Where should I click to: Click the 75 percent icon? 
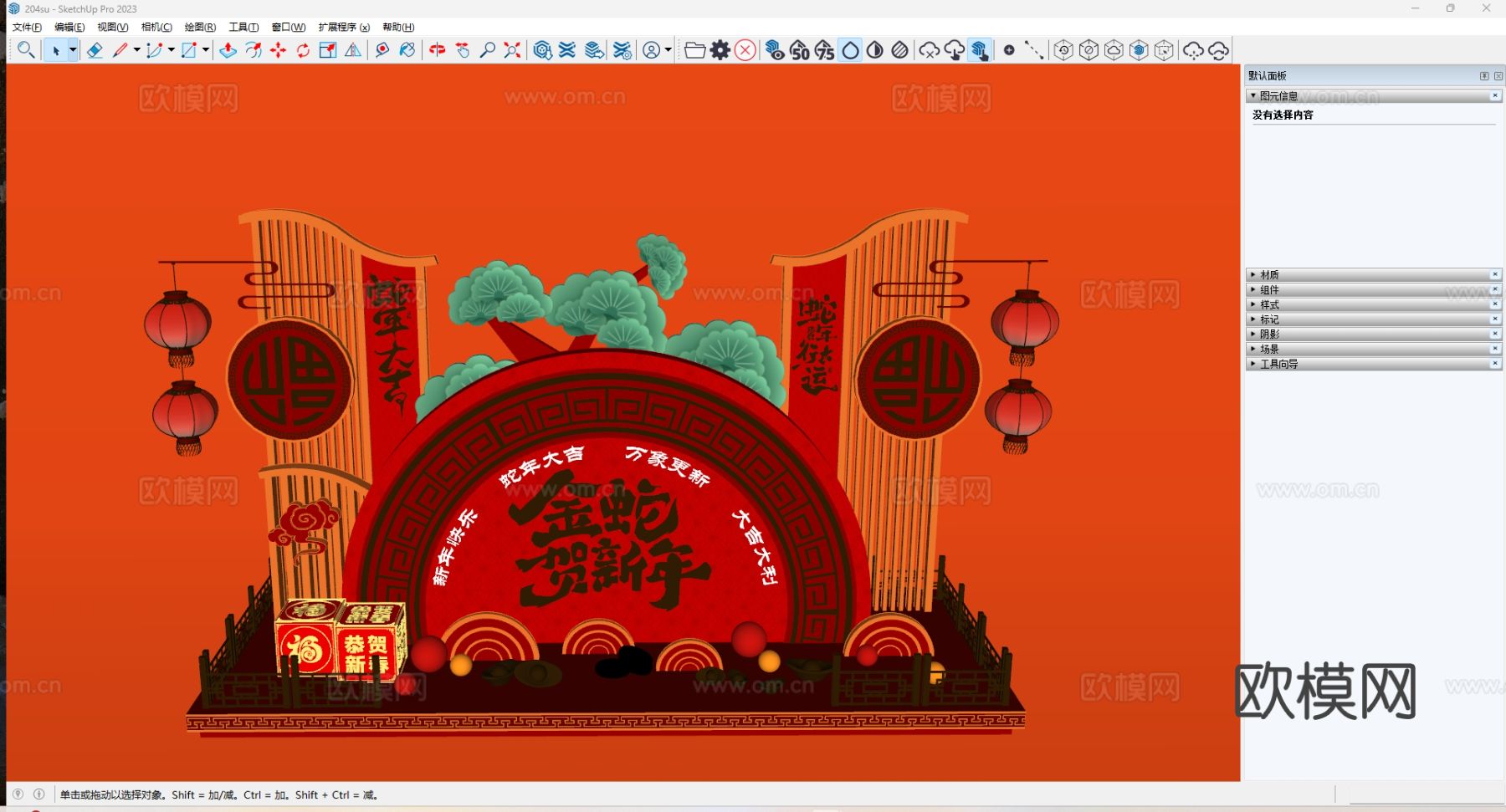tap(825, 50)
